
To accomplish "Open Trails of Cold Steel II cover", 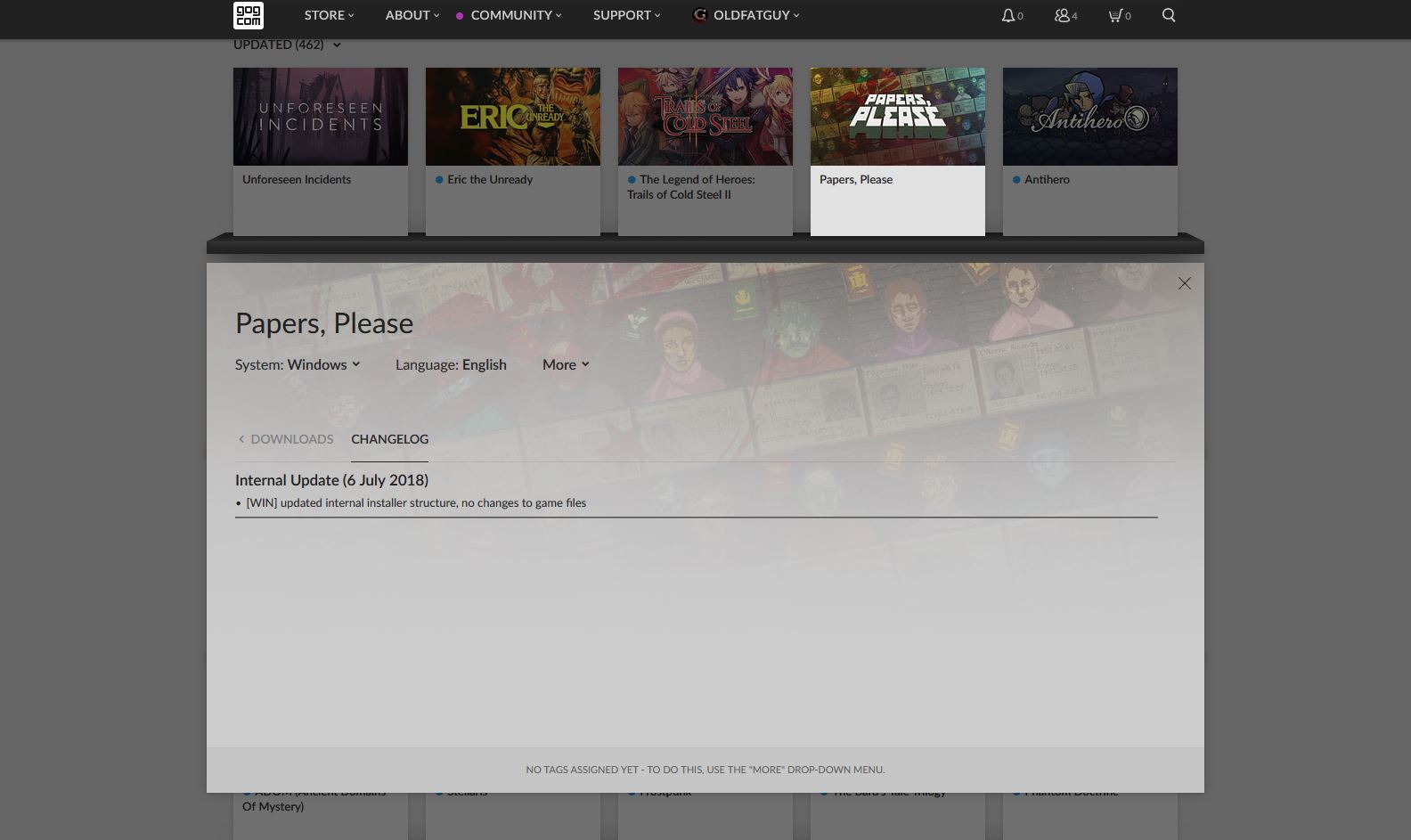I will point(705,117).
